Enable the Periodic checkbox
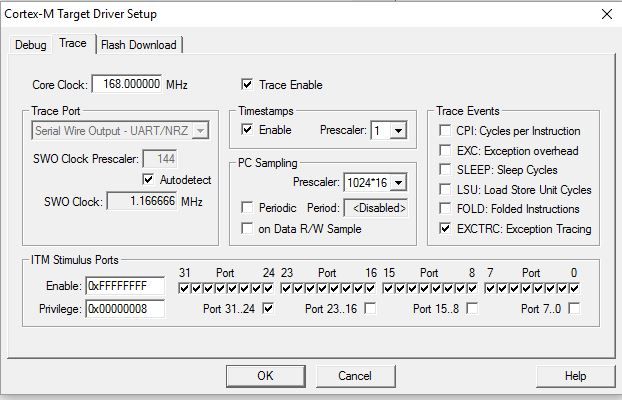This screenshot has height=400, width=622. click(247, 207)
